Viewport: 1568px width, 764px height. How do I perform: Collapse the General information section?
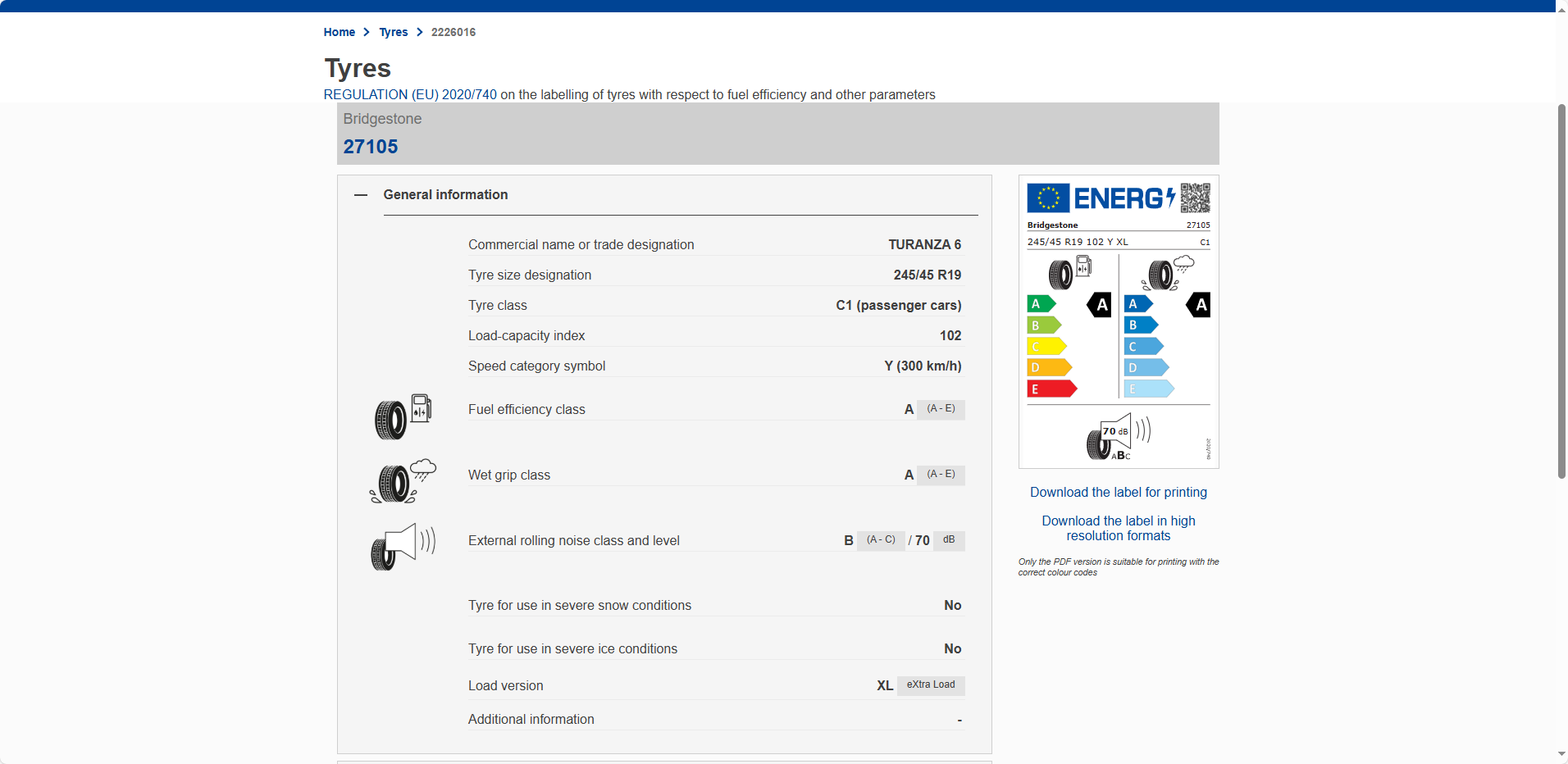pos(361,195)
